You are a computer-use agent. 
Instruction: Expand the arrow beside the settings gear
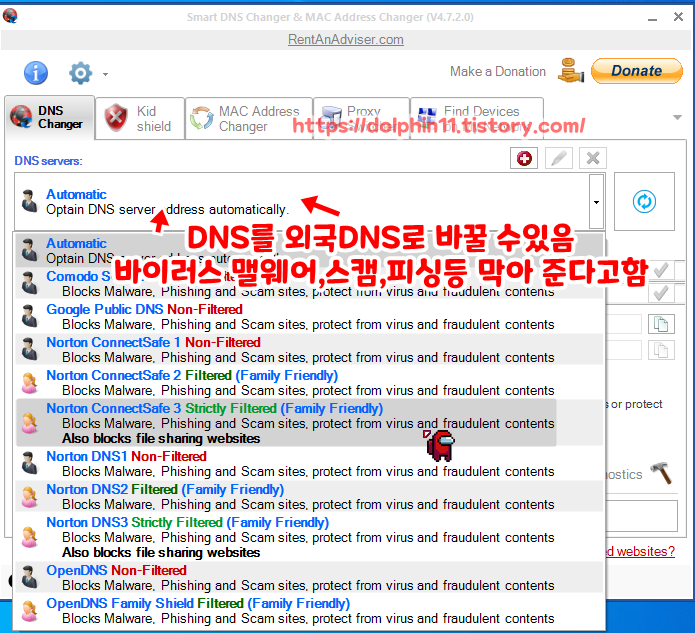tap(105, 74)
